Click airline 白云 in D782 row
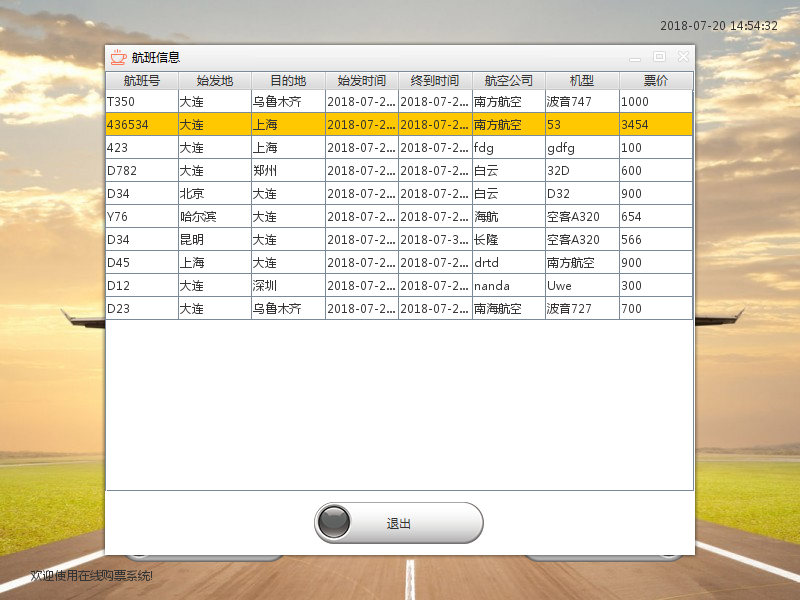The height and width of the screenshot is (600, 800). coord(509,170)
